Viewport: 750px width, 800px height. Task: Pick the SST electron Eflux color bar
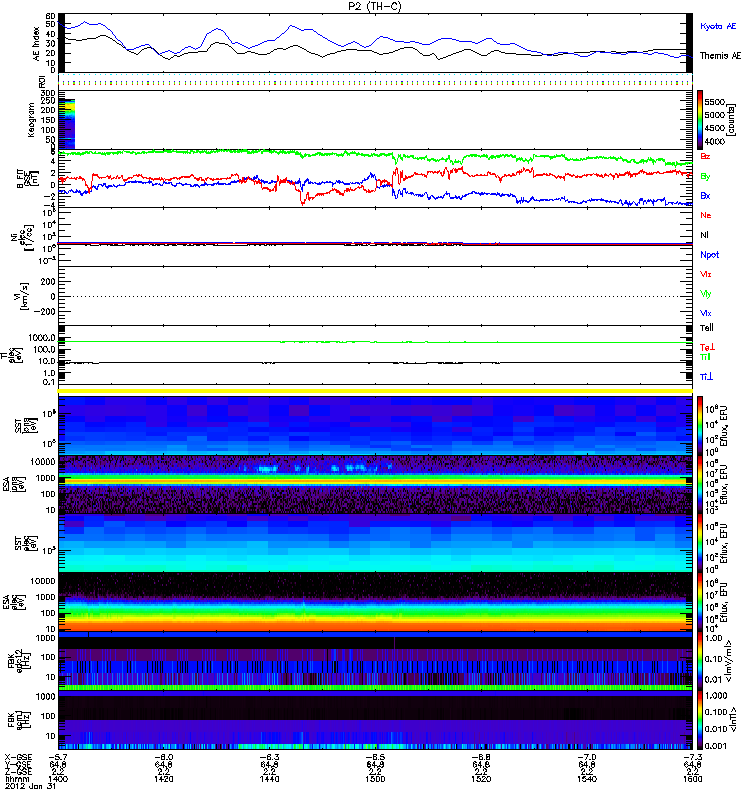(700, 543)
